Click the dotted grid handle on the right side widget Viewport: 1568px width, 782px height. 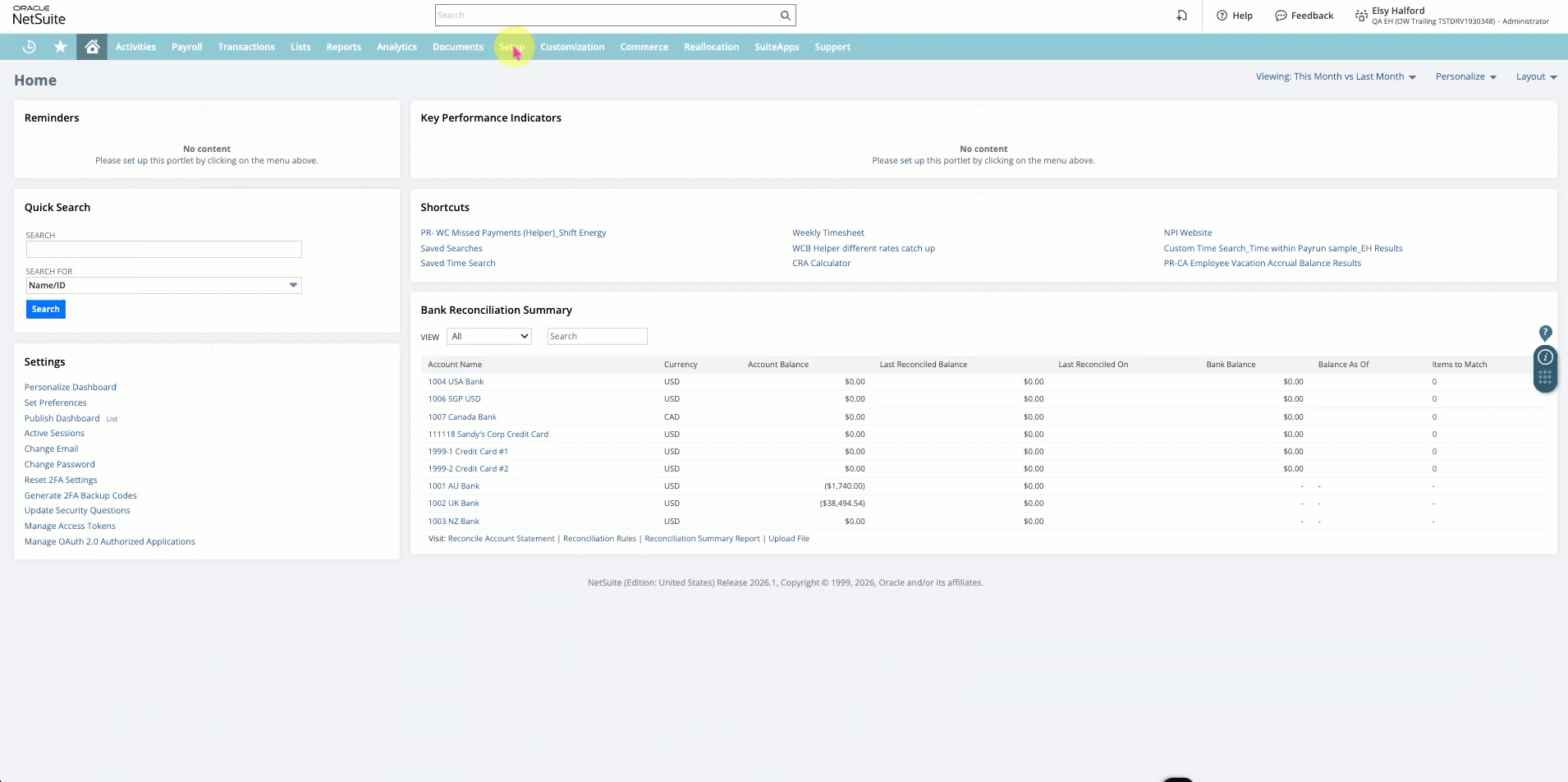[1545, 378]
